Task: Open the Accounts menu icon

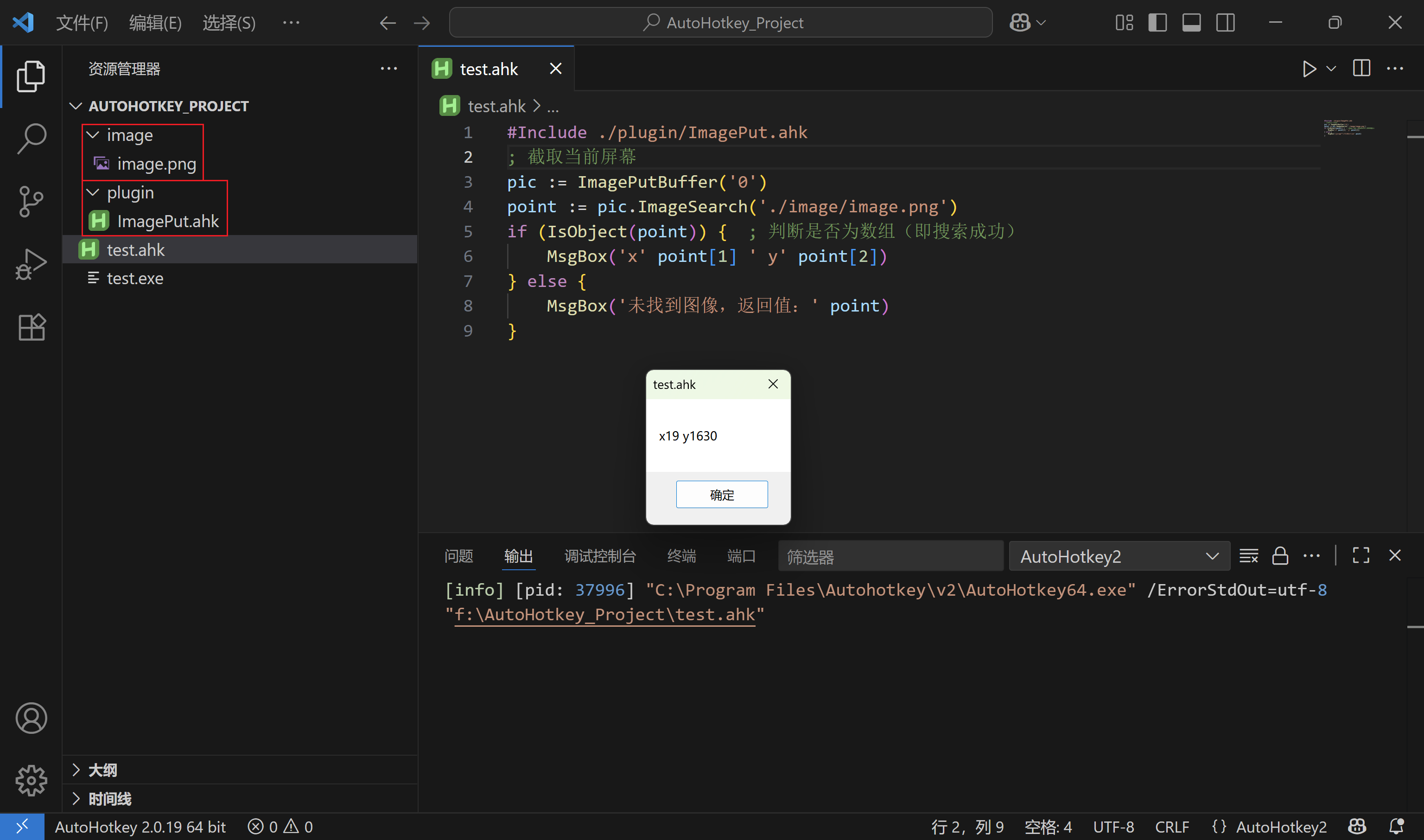Action: pos(31,718)
